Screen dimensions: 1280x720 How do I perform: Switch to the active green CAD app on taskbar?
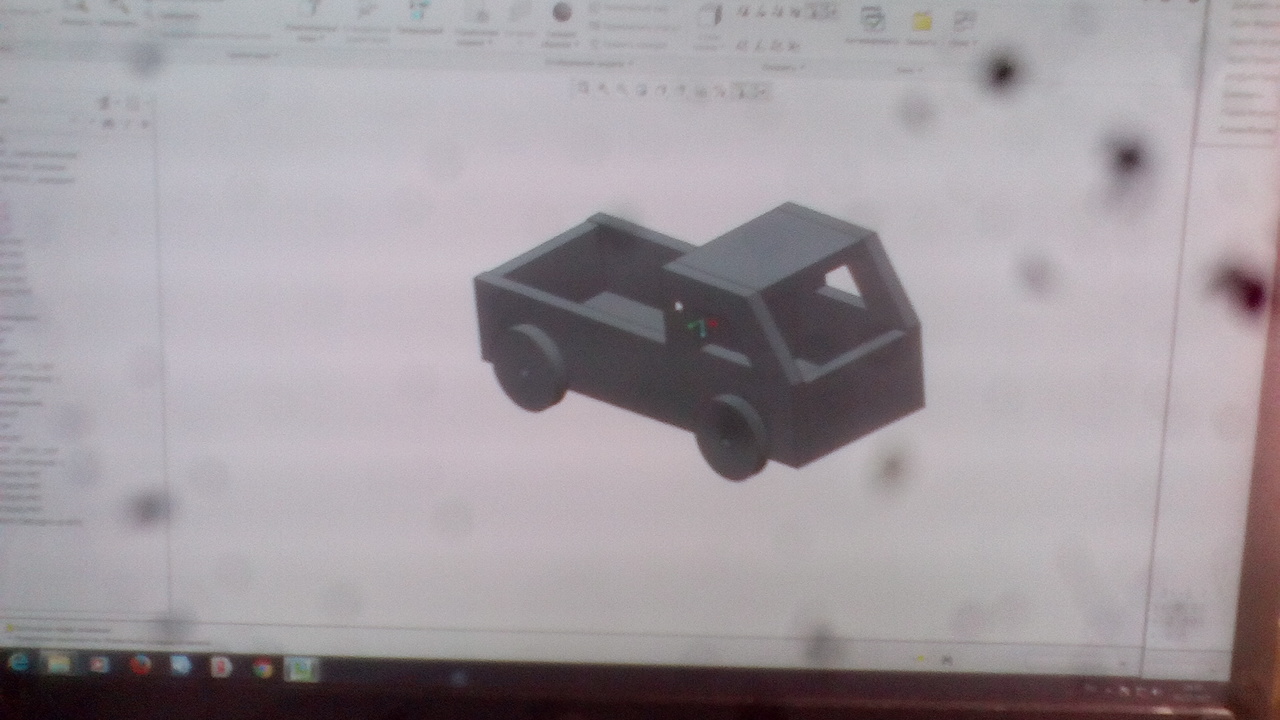(x=301, y=668)
